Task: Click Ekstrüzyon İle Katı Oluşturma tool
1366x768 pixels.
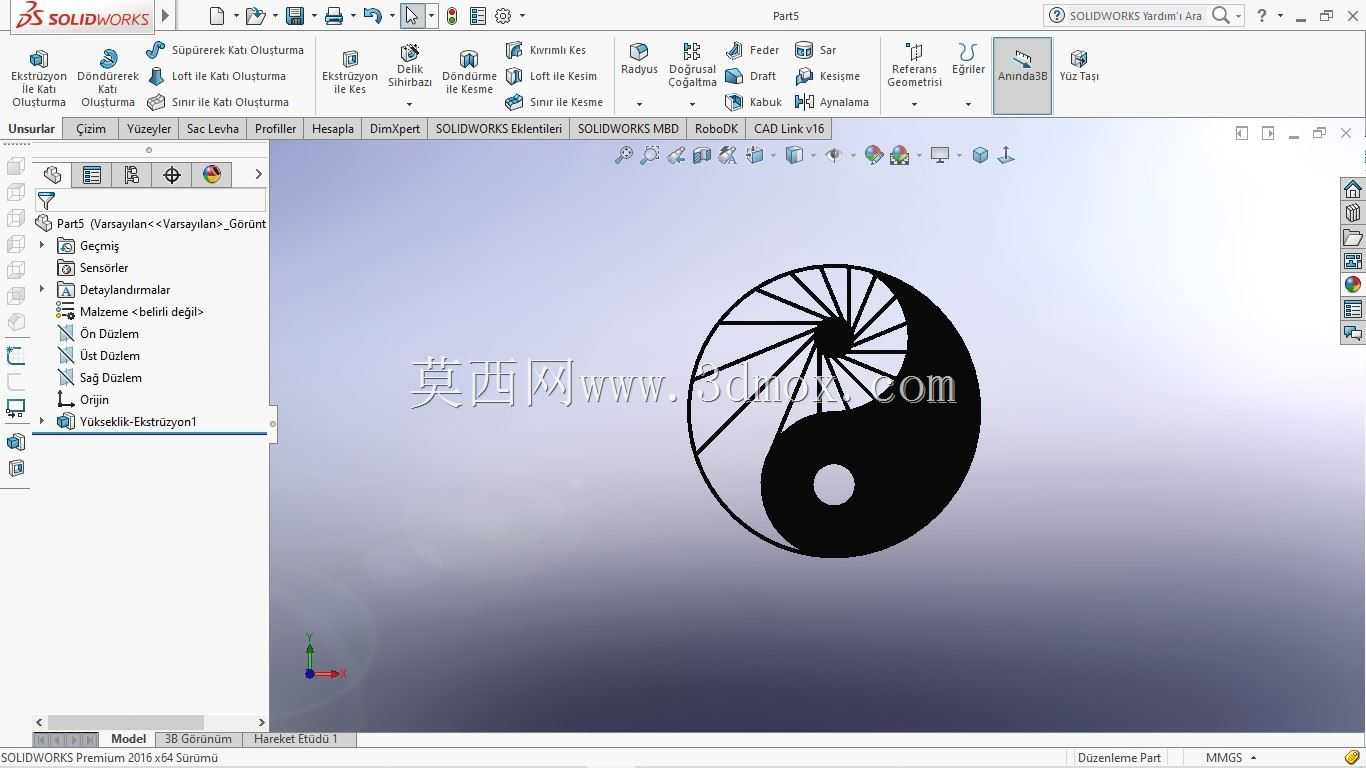Action: tap(38, 77)
